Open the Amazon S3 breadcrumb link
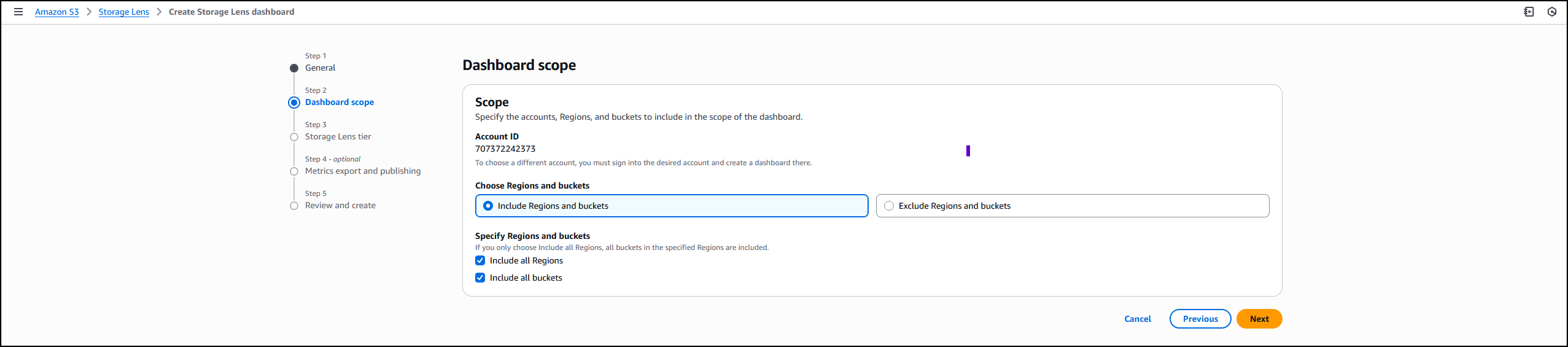Viewport: 1568px width, 347px height. [56, 12]
